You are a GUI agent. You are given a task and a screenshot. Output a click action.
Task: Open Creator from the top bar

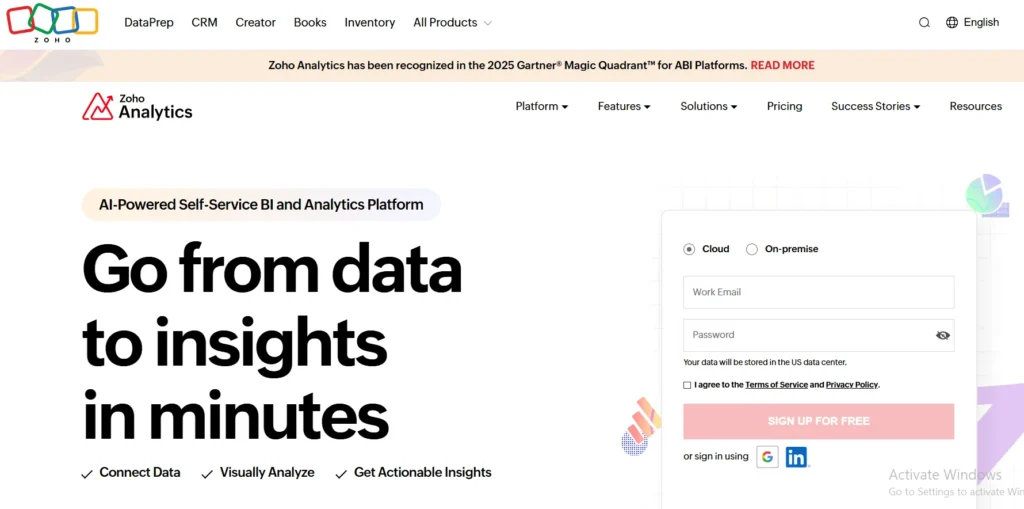click(255, 22)
